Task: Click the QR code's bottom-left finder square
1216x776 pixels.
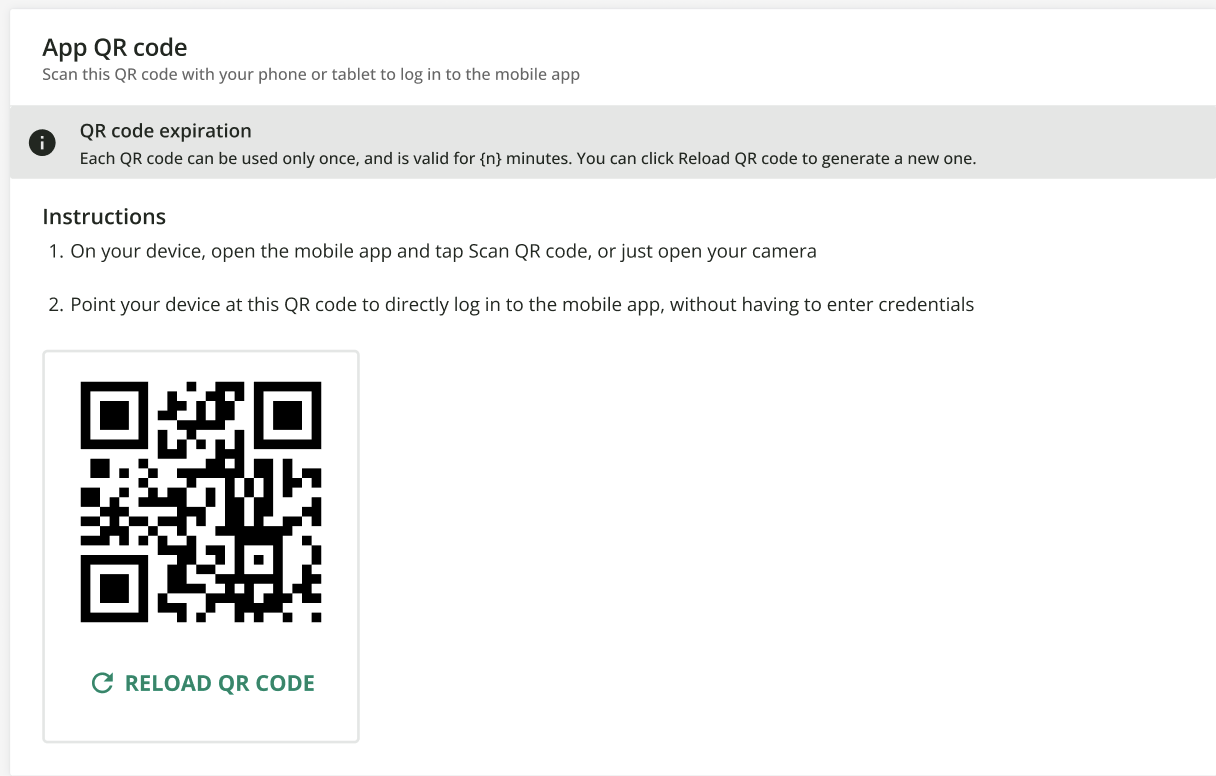Action: (115, 588)
